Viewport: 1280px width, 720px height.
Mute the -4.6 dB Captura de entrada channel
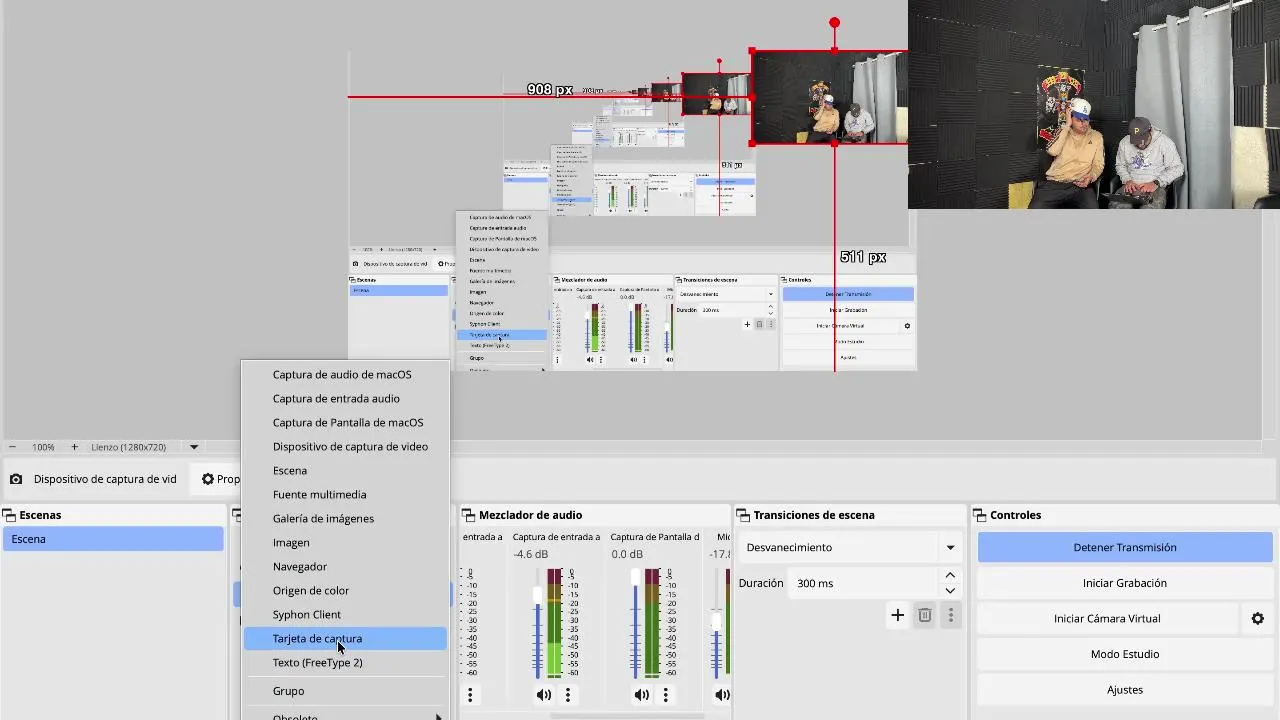[543, 694]
